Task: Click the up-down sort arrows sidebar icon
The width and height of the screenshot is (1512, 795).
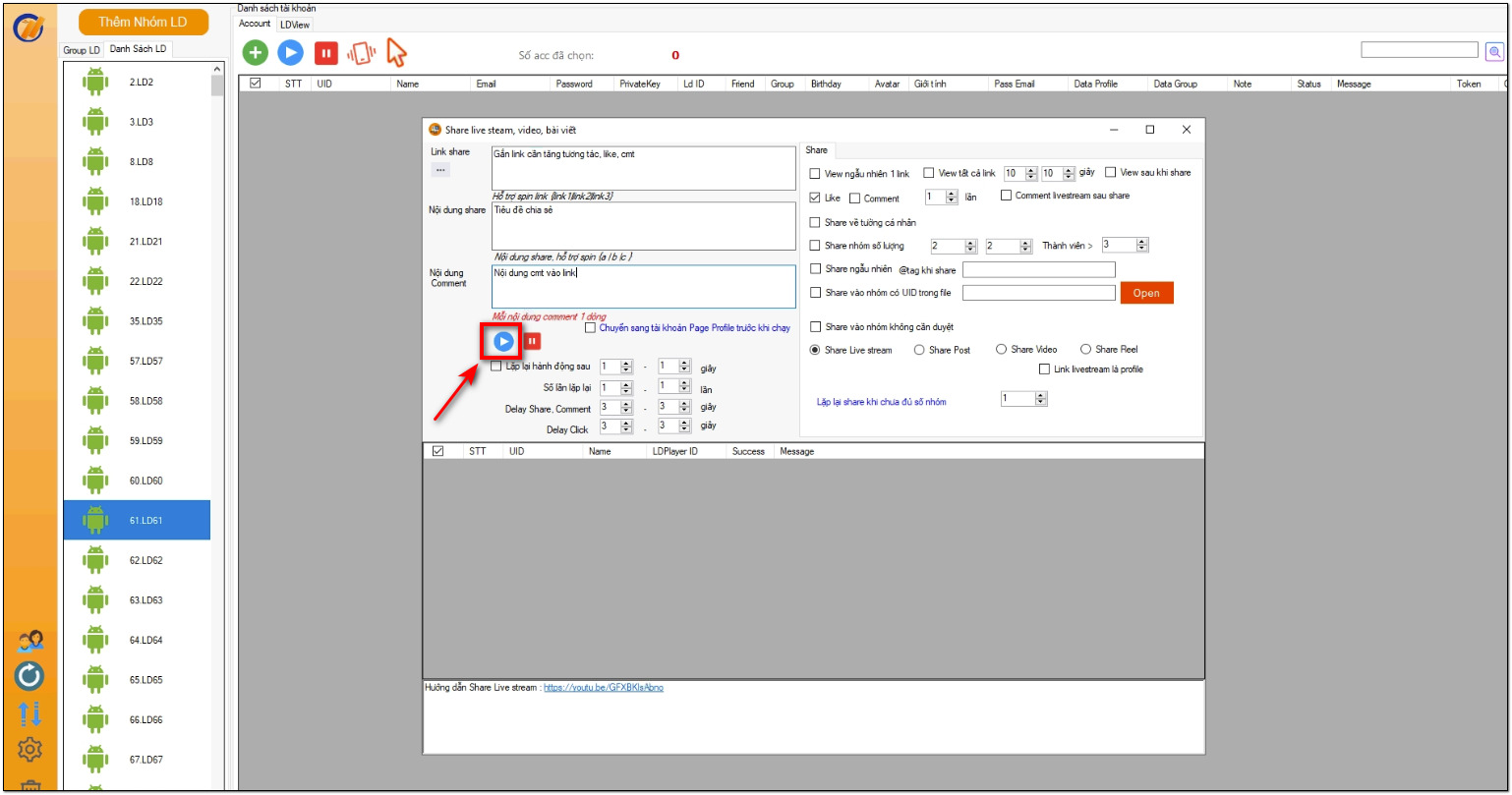Action: pos(29,714)
